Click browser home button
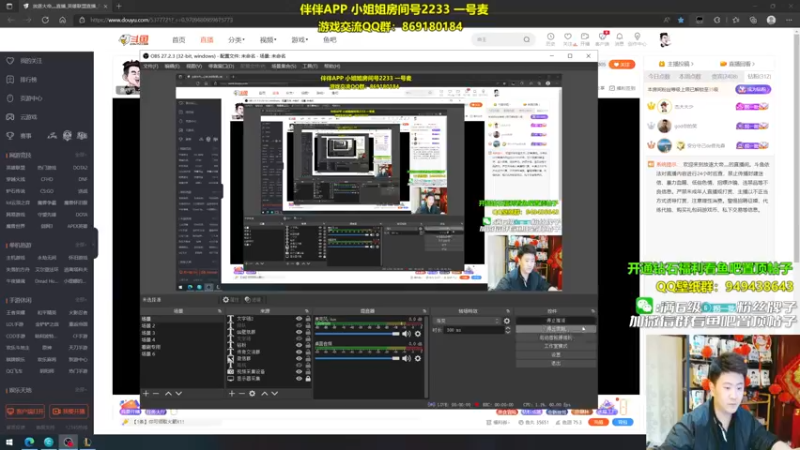The width and height of the screenshot is (800, 450). [x=62, y=20]
